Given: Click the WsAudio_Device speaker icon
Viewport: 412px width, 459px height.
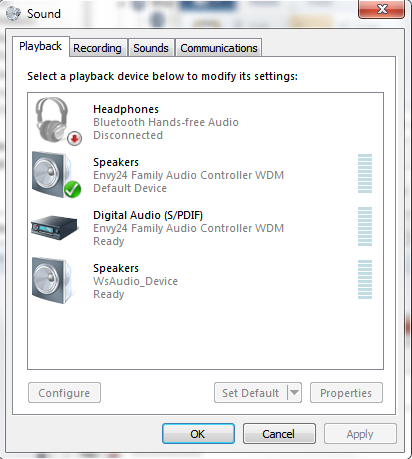Looking at the screenshot, I should pyautogui.click(x=53, y=280).
